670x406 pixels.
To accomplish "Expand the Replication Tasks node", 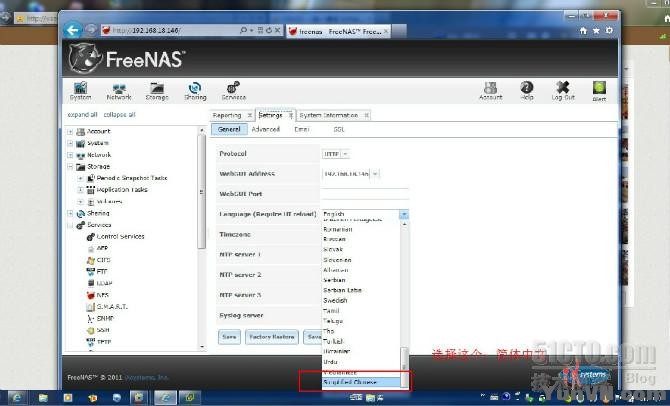I will pyautogui.click(x=80, y=190).
